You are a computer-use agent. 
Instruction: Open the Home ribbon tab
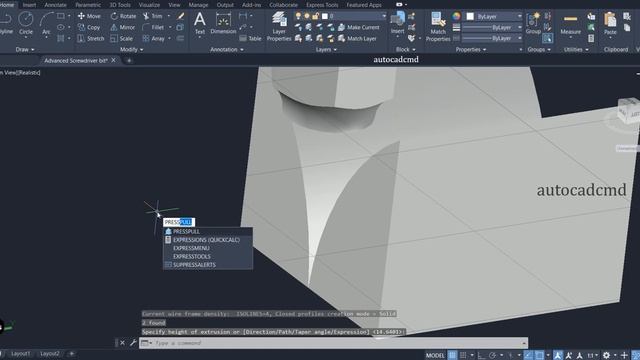pos(7,5)
